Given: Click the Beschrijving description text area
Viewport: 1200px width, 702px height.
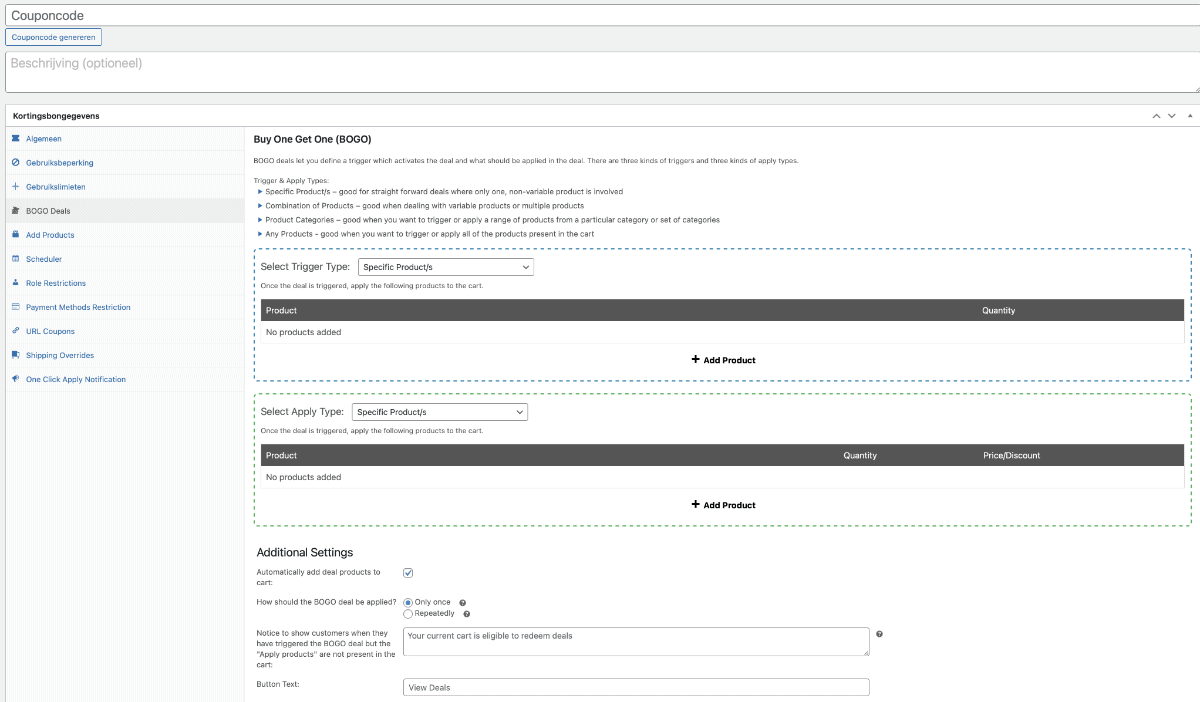Looking at the screenshot, I should click(600, 72).
